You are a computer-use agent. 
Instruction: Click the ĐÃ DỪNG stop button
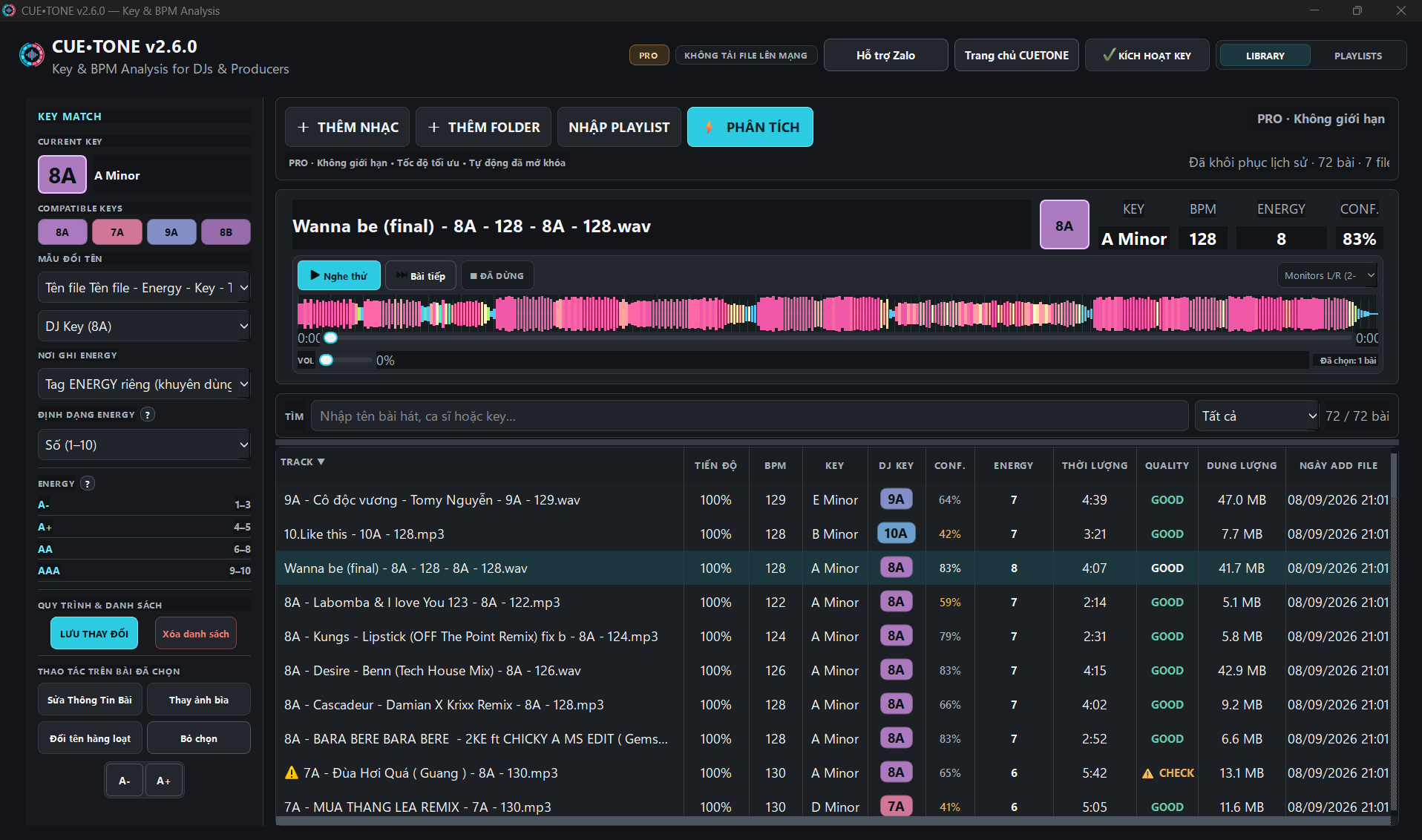click(497, 275)
